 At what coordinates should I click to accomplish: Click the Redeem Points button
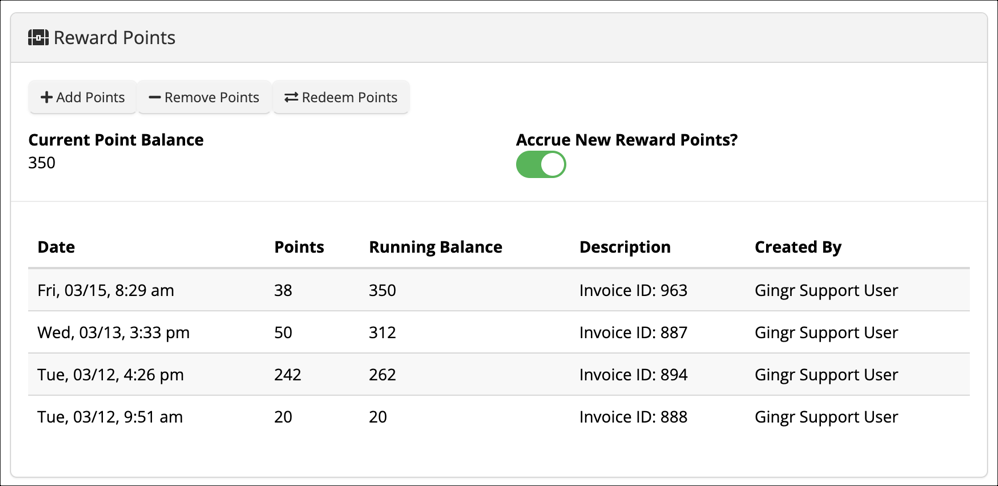click(341, 97)
